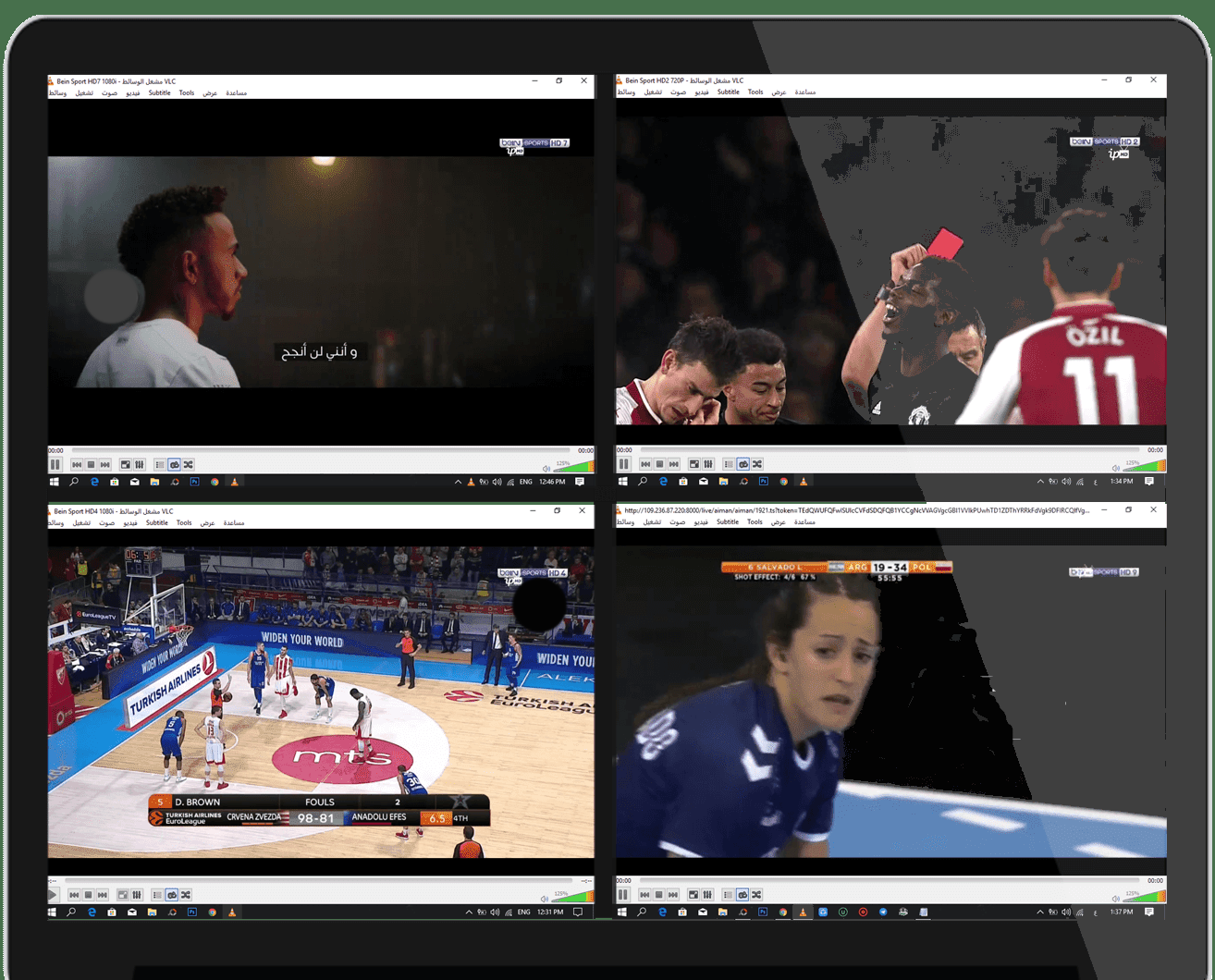This screenshot has width=1215, height=980.
Task: Open Edge browser on the HD2 taskbar
Action: pos(663,482)
